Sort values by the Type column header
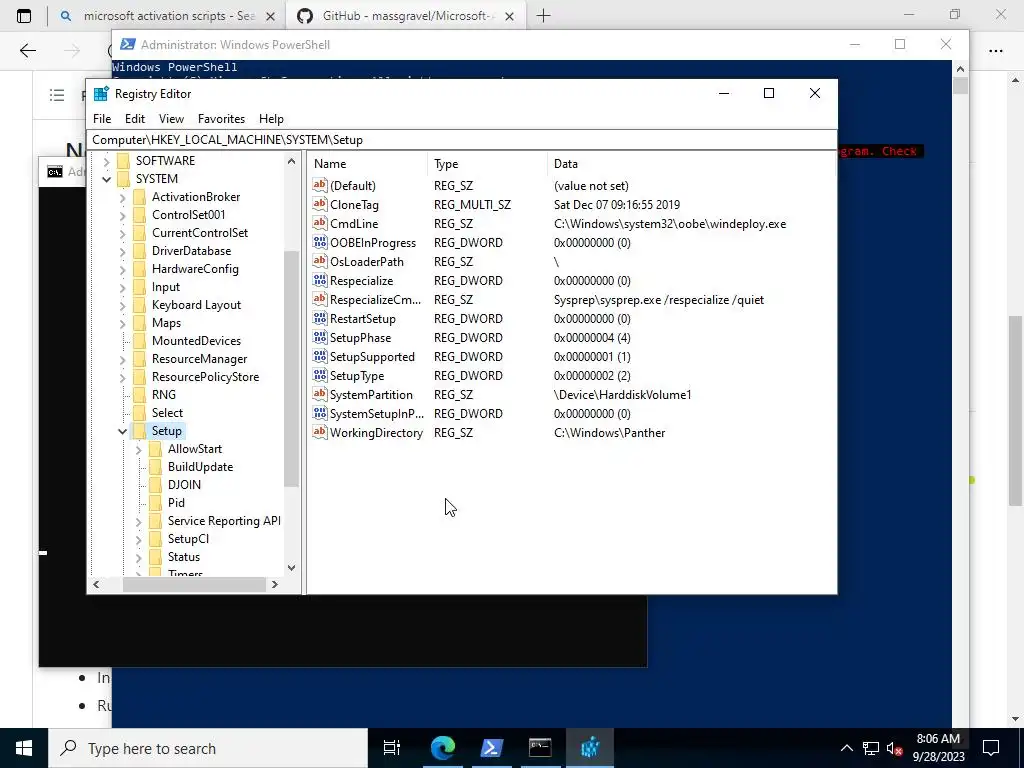Image resolution: width=1024 pixels, height=768 pixels. [x=488, y=164]
